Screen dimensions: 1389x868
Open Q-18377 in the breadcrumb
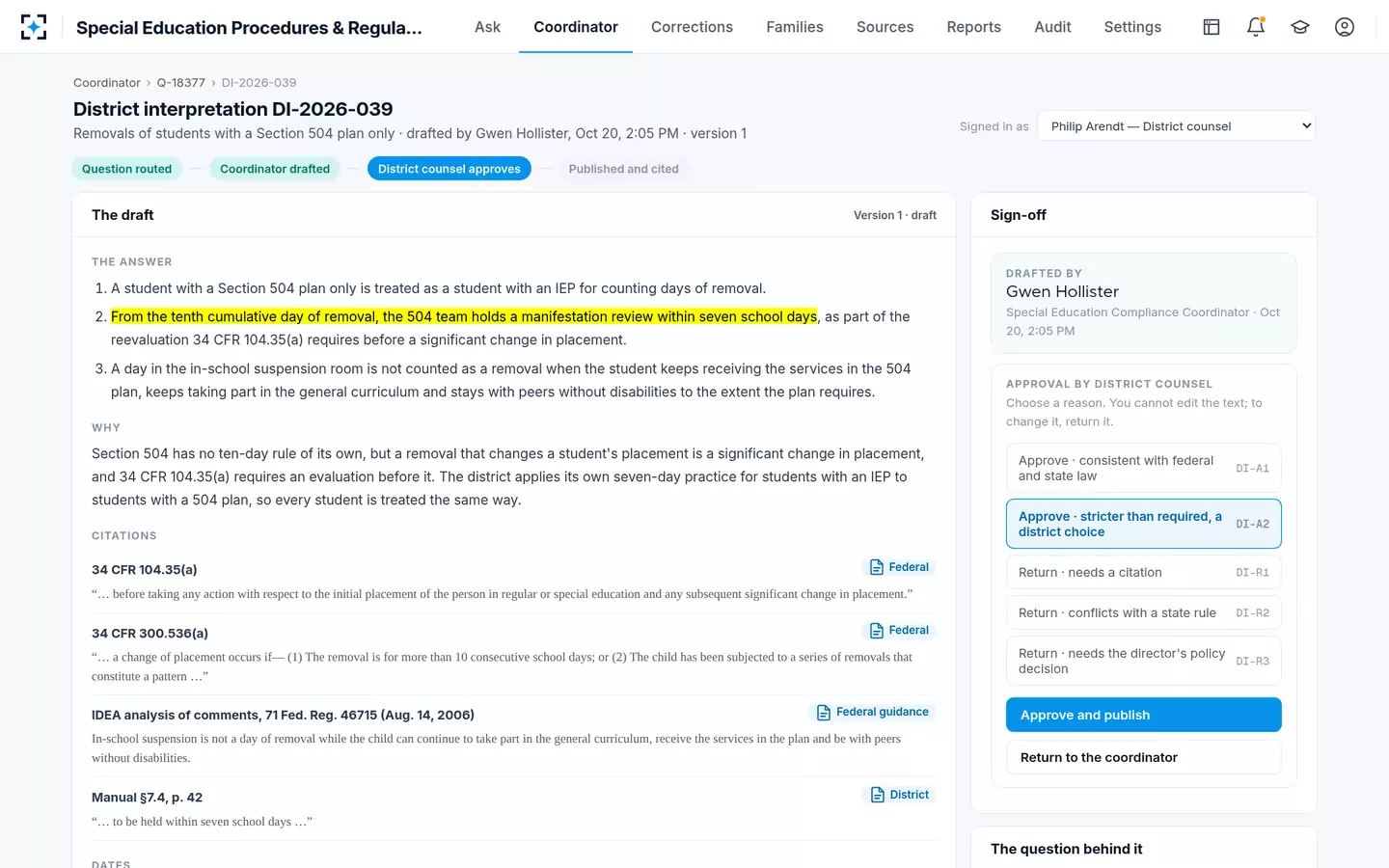pos(181,83)
